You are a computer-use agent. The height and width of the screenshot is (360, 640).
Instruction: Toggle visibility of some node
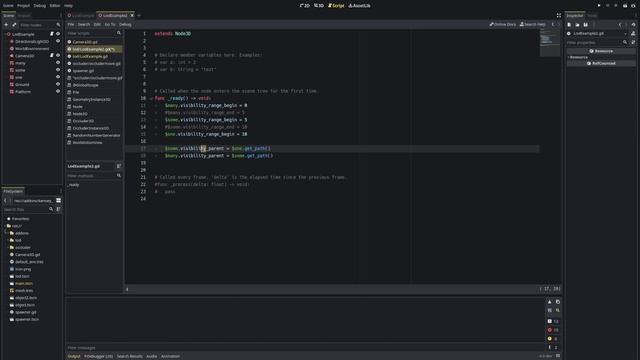click(58, 70)
